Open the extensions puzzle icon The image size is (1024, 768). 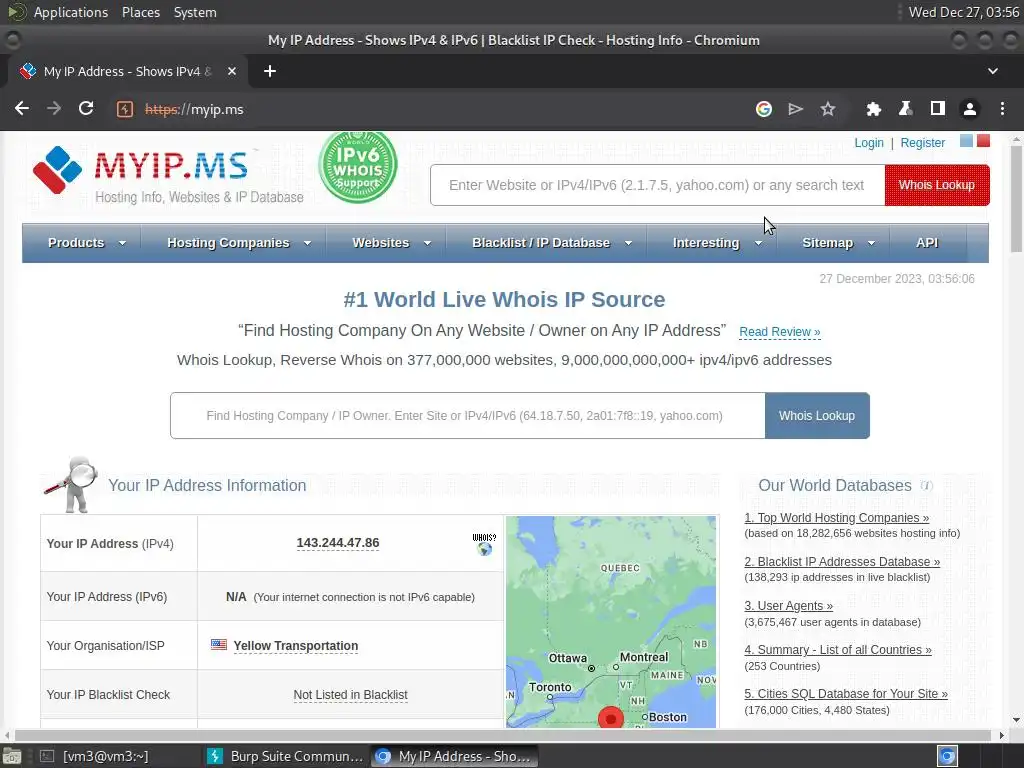(873, 109)
